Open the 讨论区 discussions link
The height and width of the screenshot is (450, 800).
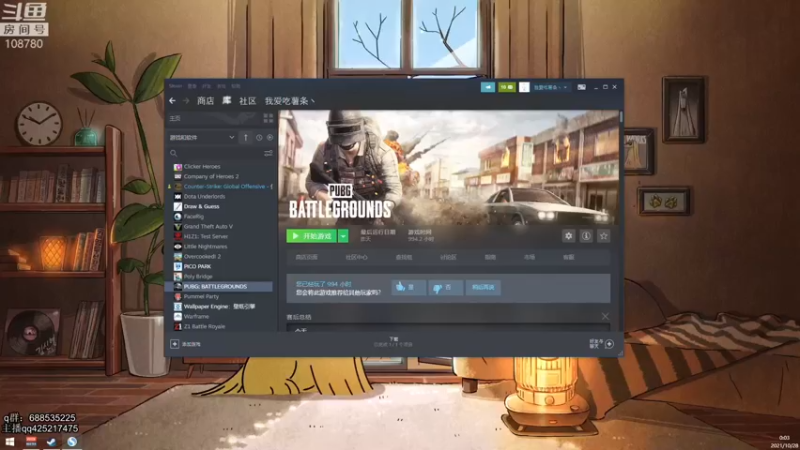click(448, 257)
